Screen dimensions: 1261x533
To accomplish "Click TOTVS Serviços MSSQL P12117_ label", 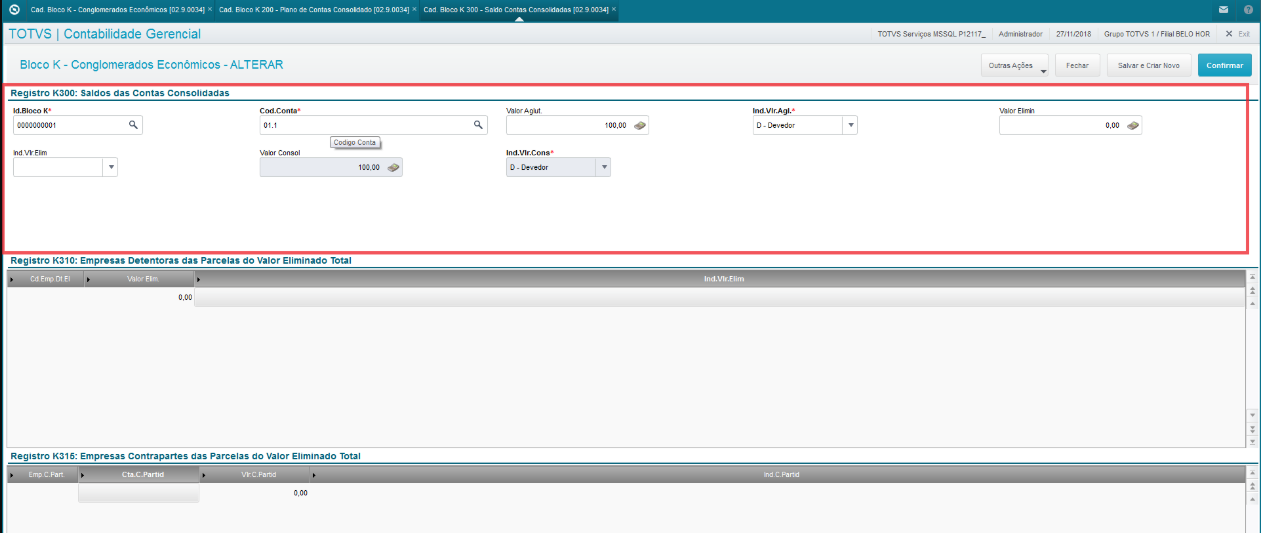I will (x=931, y=34).
